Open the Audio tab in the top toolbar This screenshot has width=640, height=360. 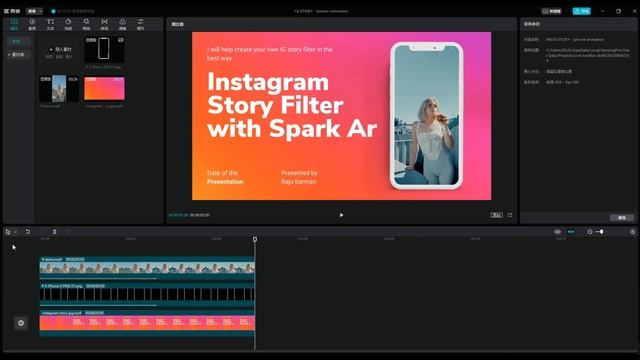pos(32,24)
